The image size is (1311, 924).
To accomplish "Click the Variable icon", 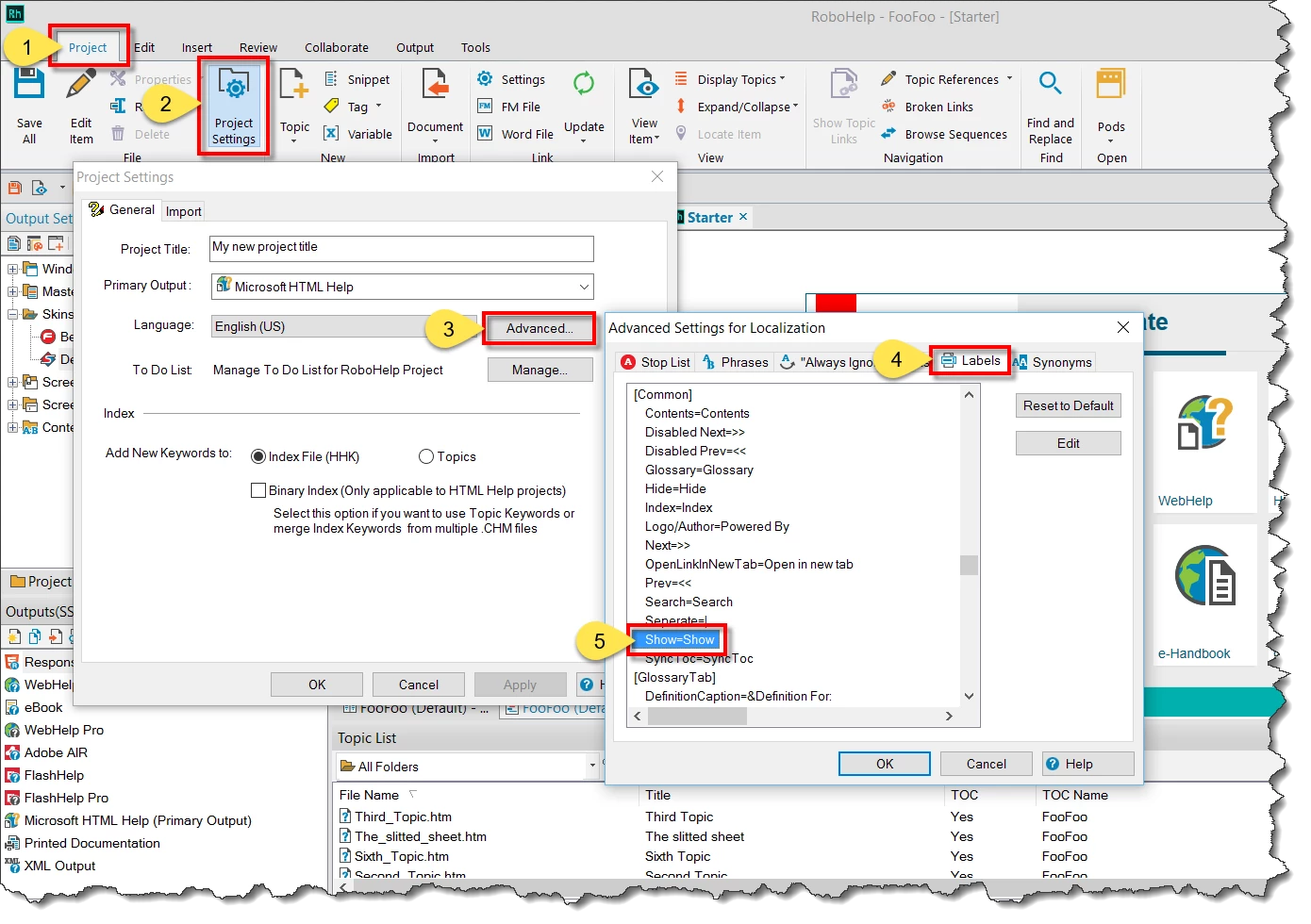I will pos(332,134).
